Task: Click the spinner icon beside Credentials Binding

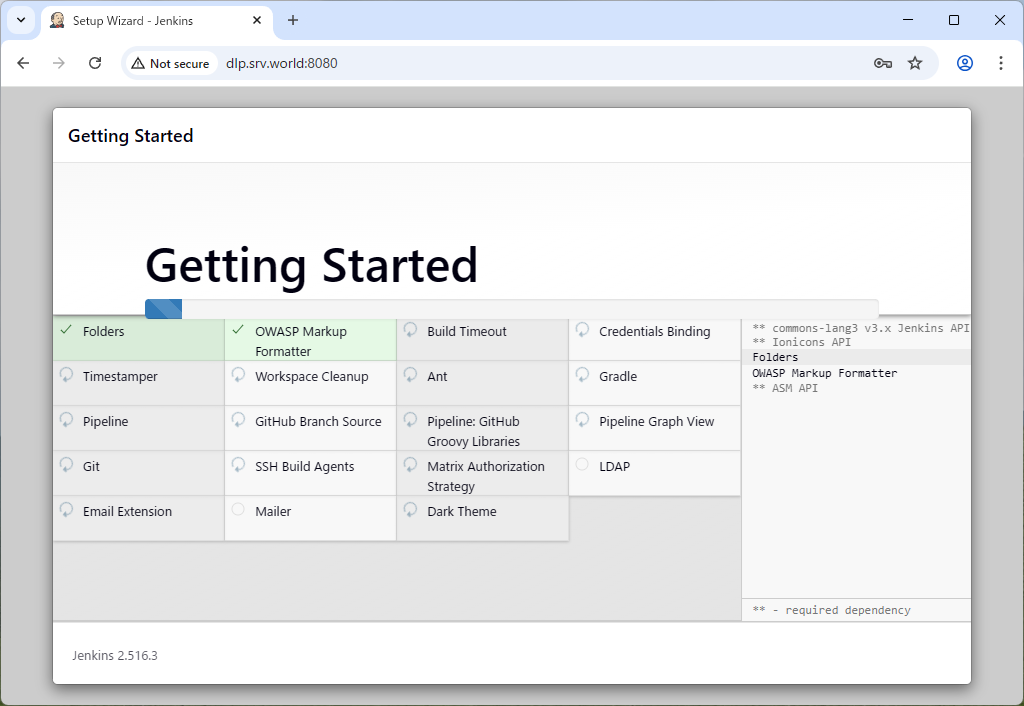Action: [582, 330]
